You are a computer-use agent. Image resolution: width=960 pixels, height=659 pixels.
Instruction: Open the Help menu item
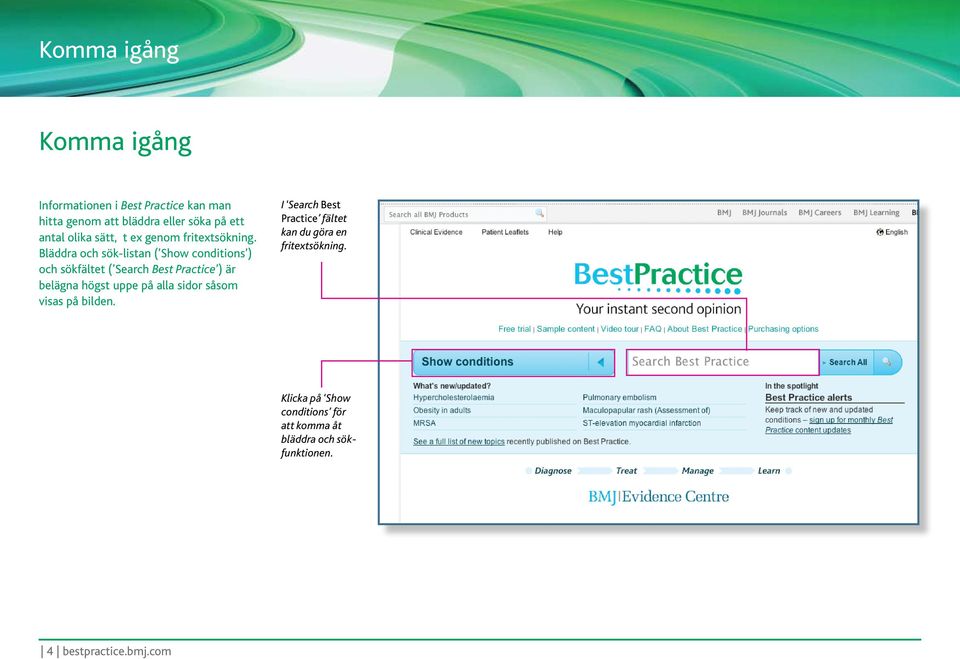555,232
